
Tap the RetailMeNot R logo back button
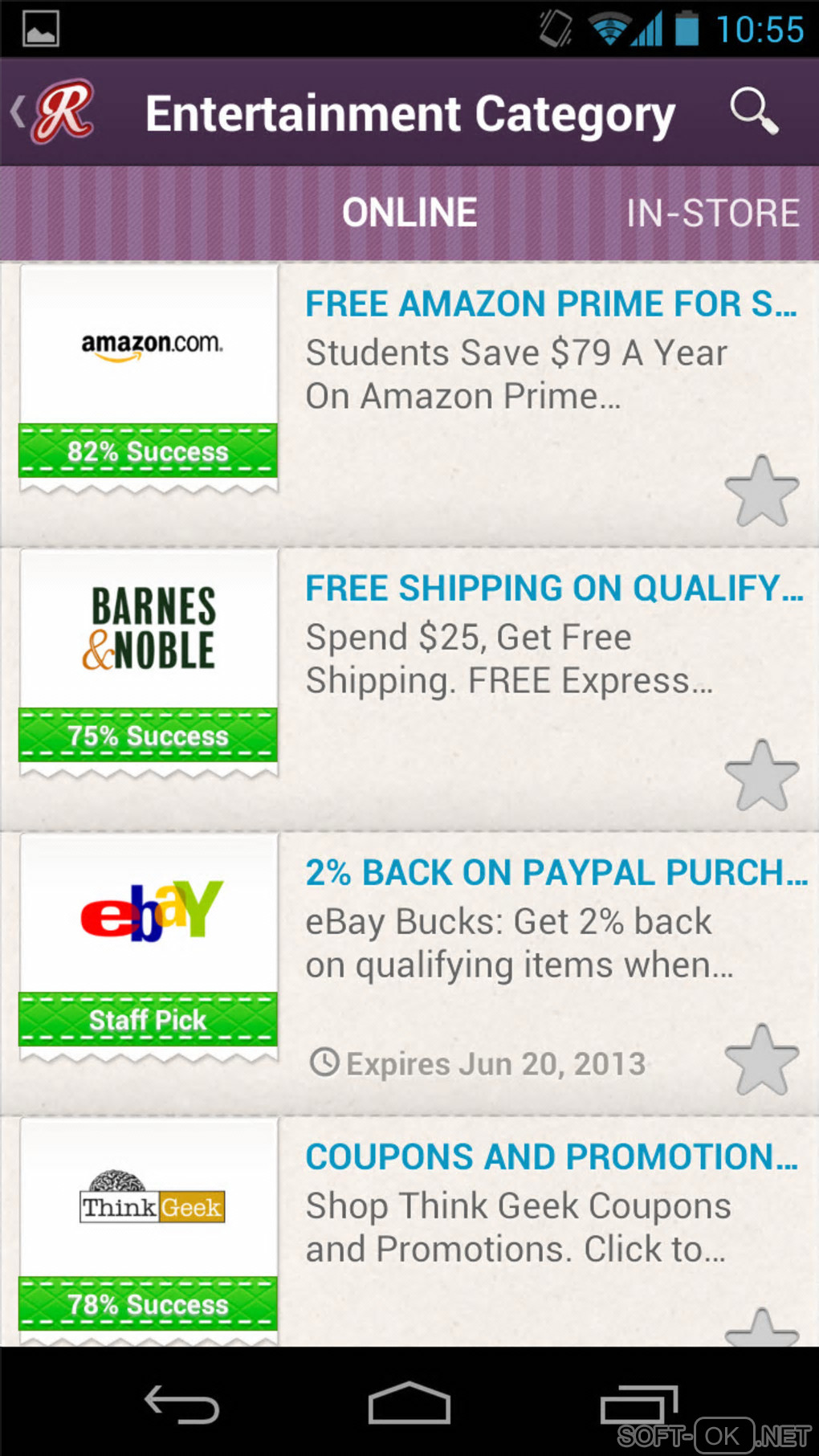(x=54, y=112)
